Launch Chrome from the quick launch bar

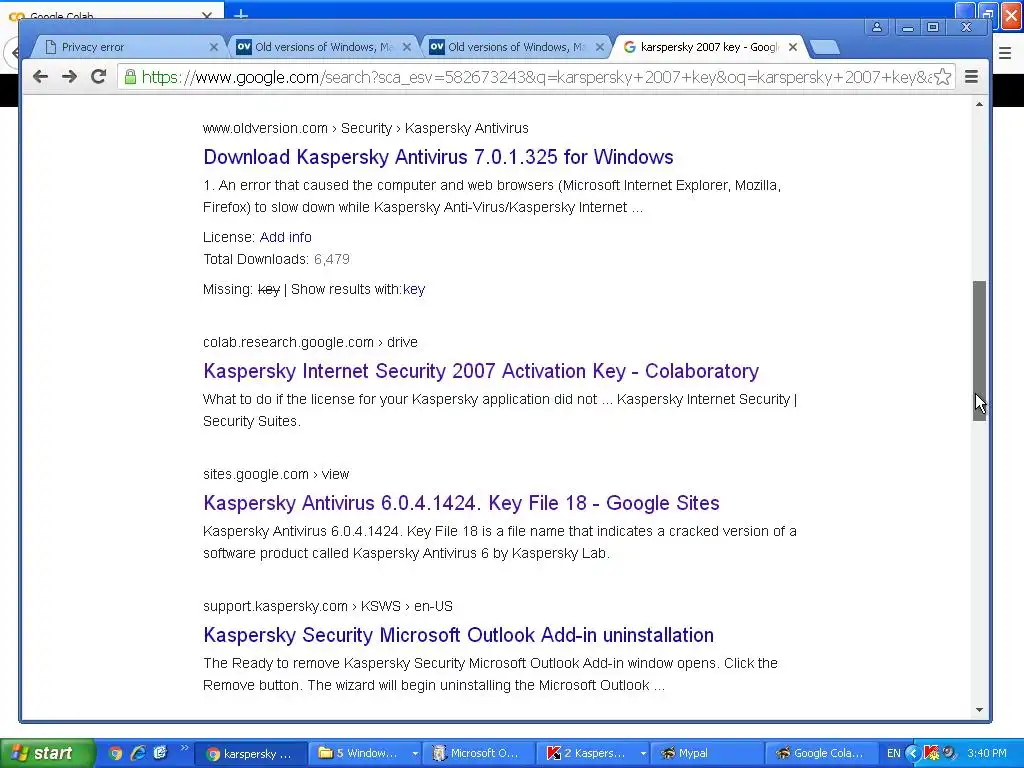[x=116, y=753]
